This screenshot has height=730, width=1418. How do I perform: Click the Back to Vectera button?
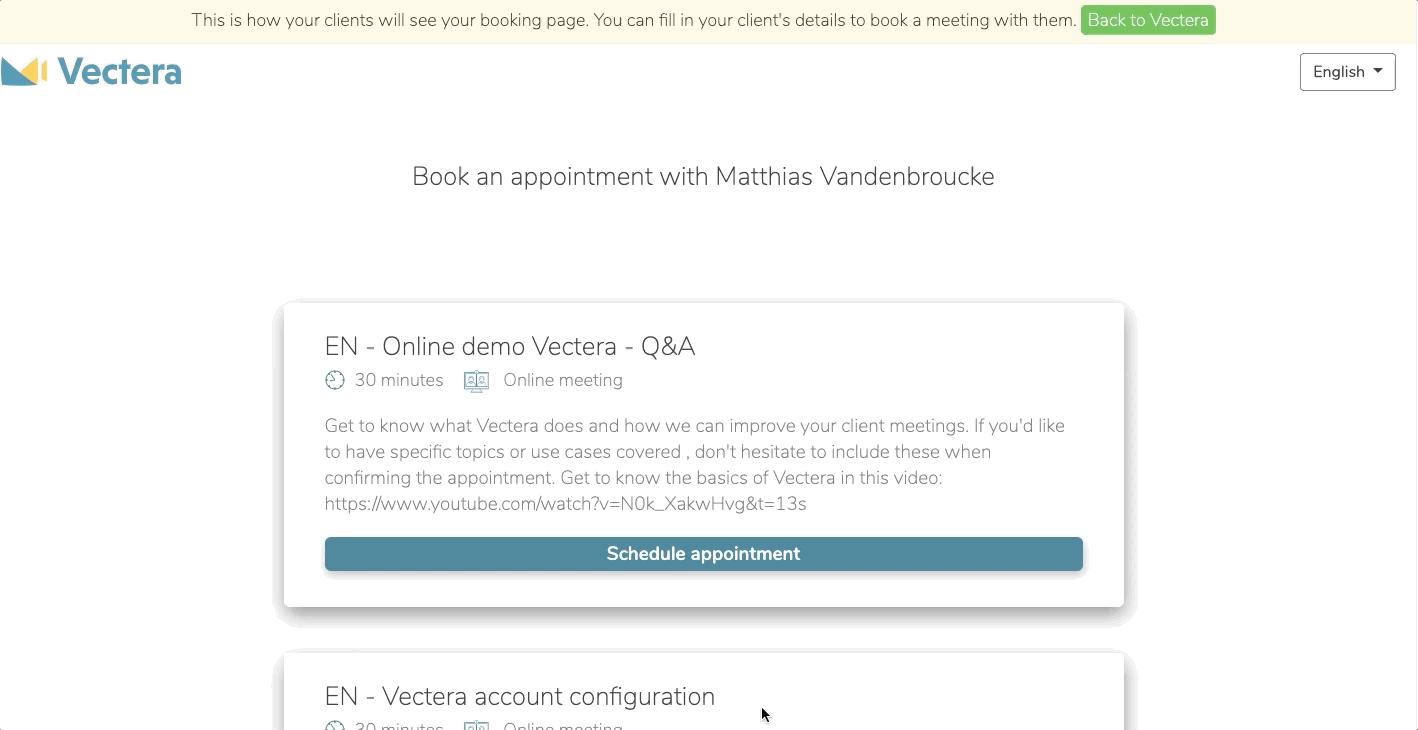(x=1148, y=20)
